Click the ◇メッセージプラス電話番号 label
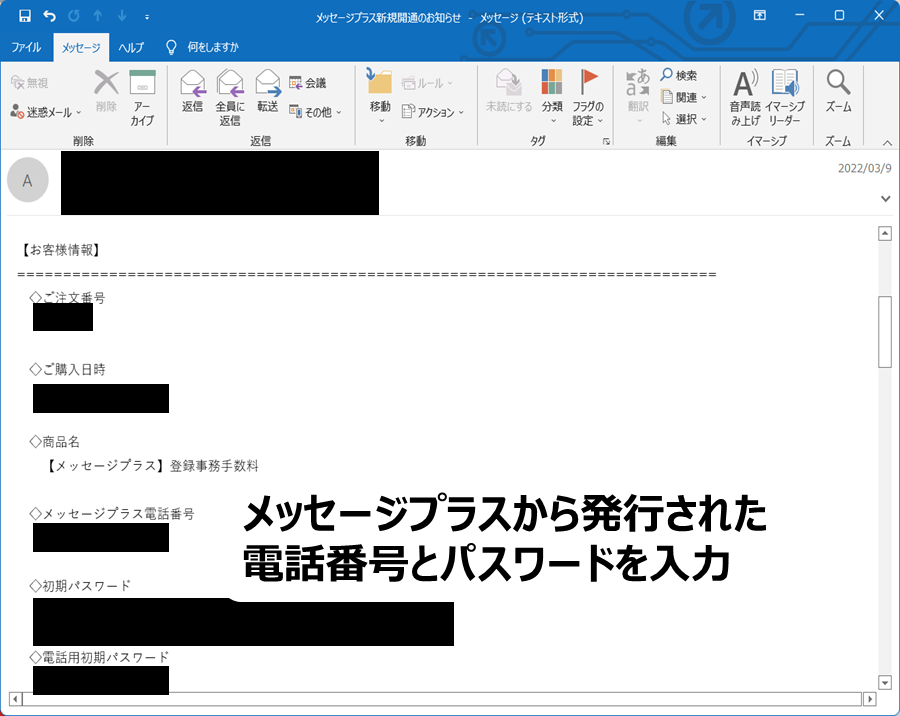 [112, 513]
